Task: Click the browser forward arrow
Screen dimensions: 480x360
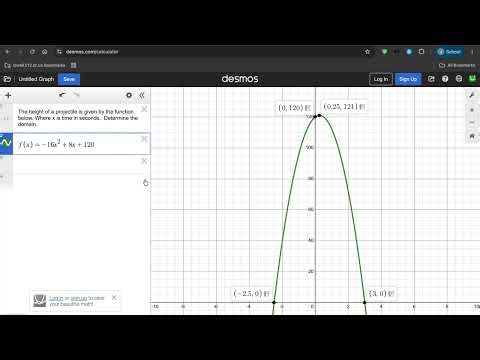Action: tap(20, 52)
